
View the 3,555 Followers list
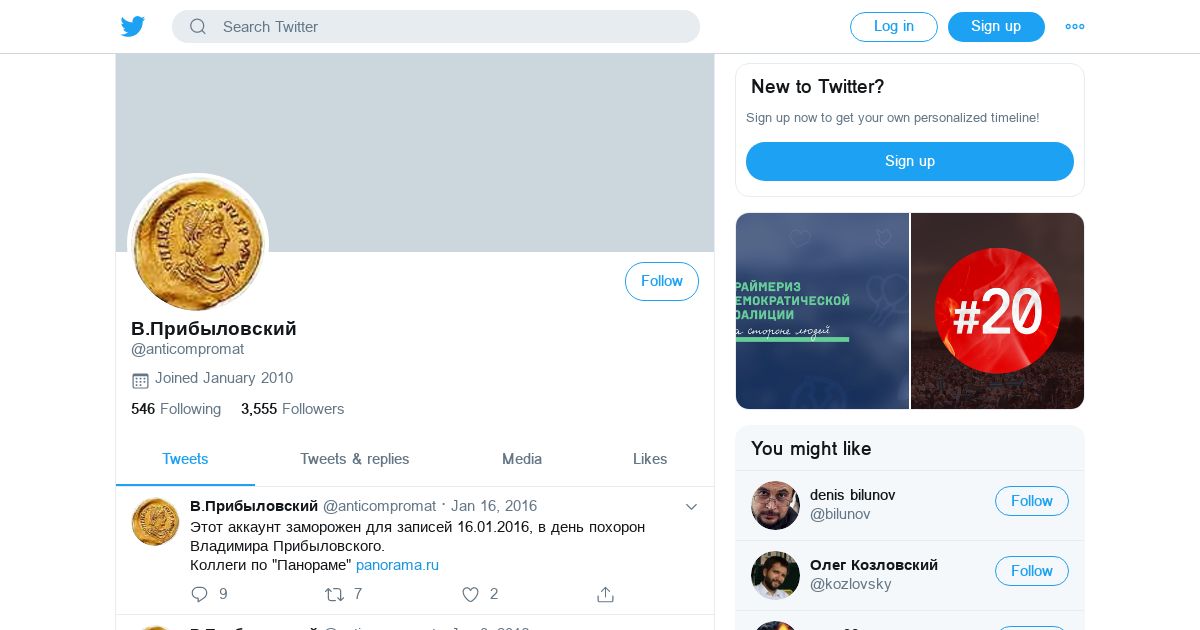coord(292,409)
